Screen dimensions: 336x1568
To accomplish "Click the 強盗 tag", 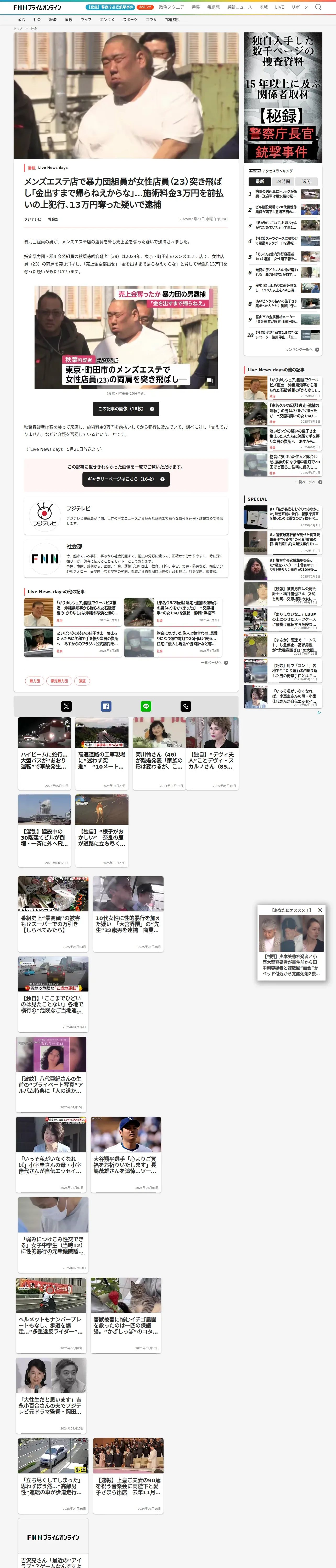I will click(x=82, y=681).
